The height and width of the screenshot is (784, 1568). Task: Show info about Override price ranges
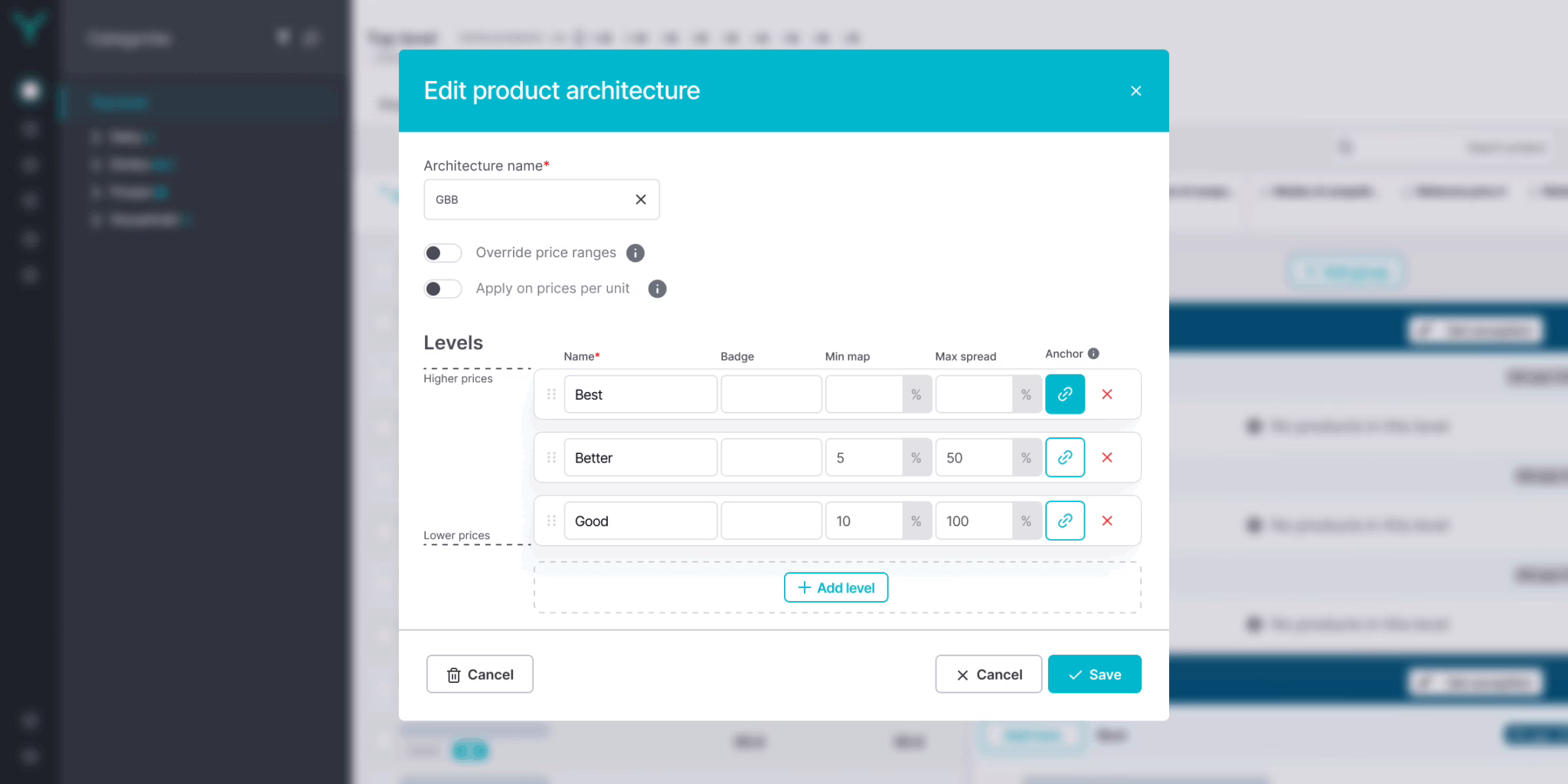[x=635, y=253]
